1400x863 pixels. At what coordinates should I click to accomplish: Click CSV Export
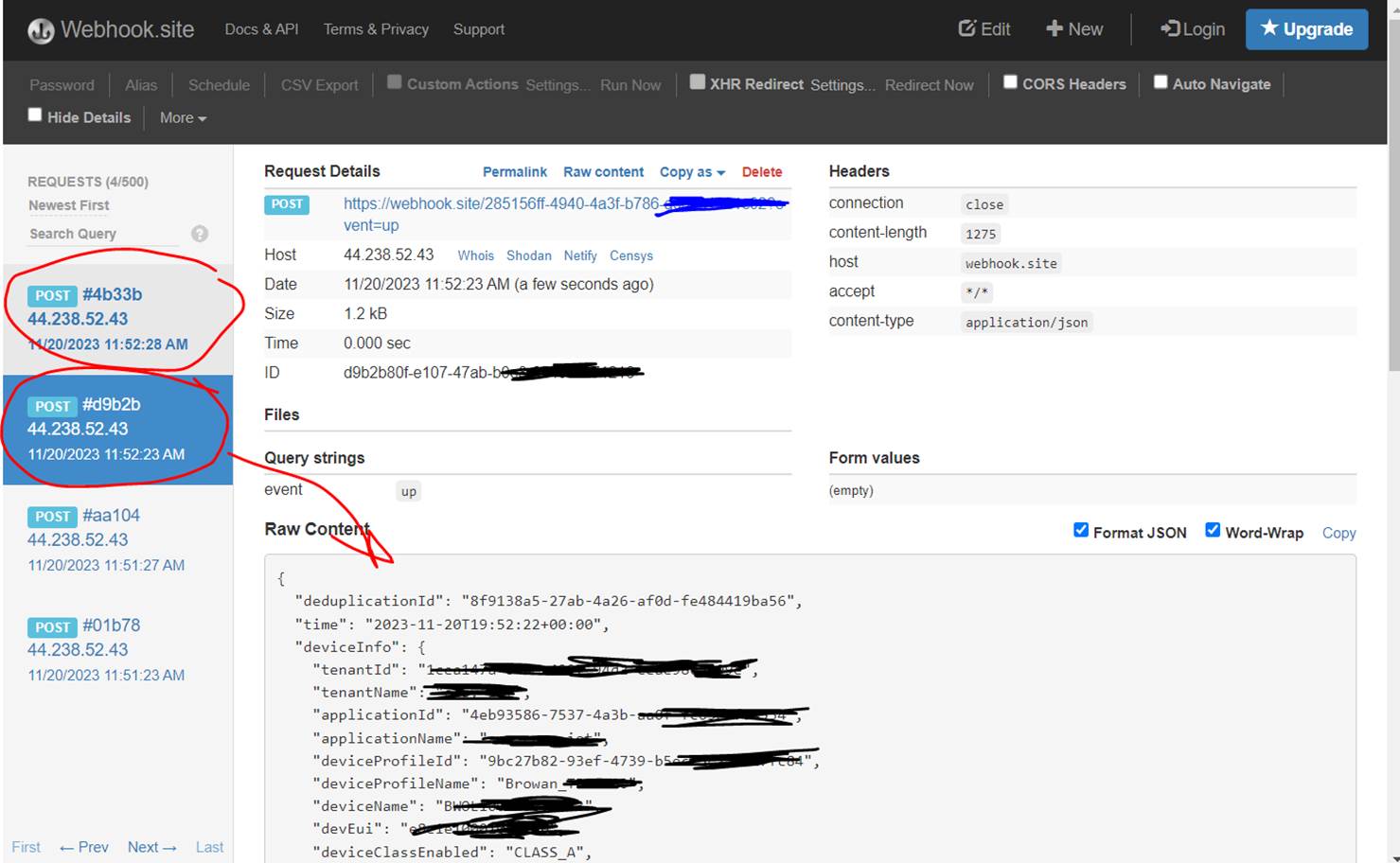[319, 85]
